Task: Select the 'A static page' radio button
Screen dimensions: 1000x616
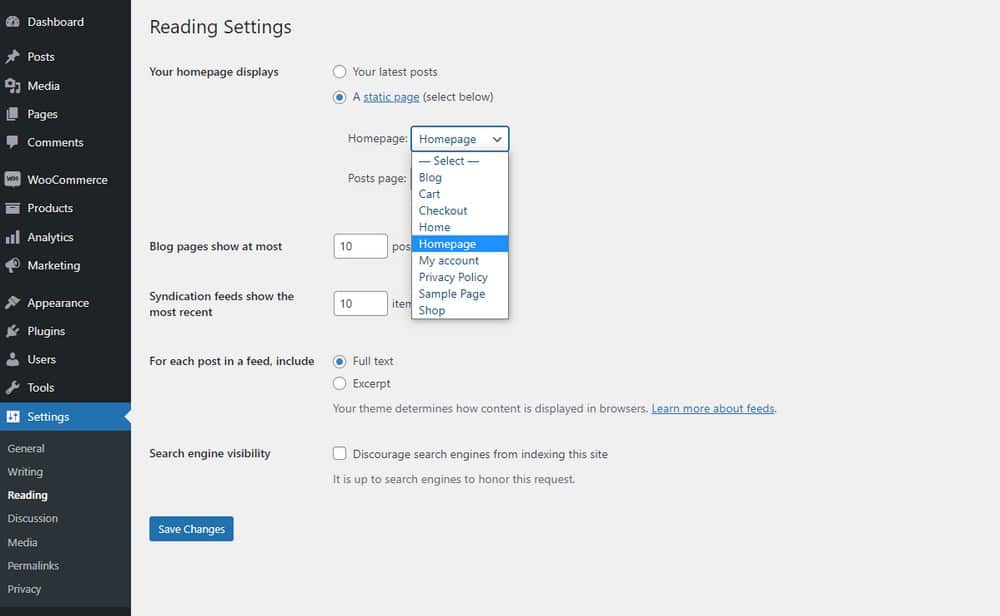Action: [x=339, y=97]
